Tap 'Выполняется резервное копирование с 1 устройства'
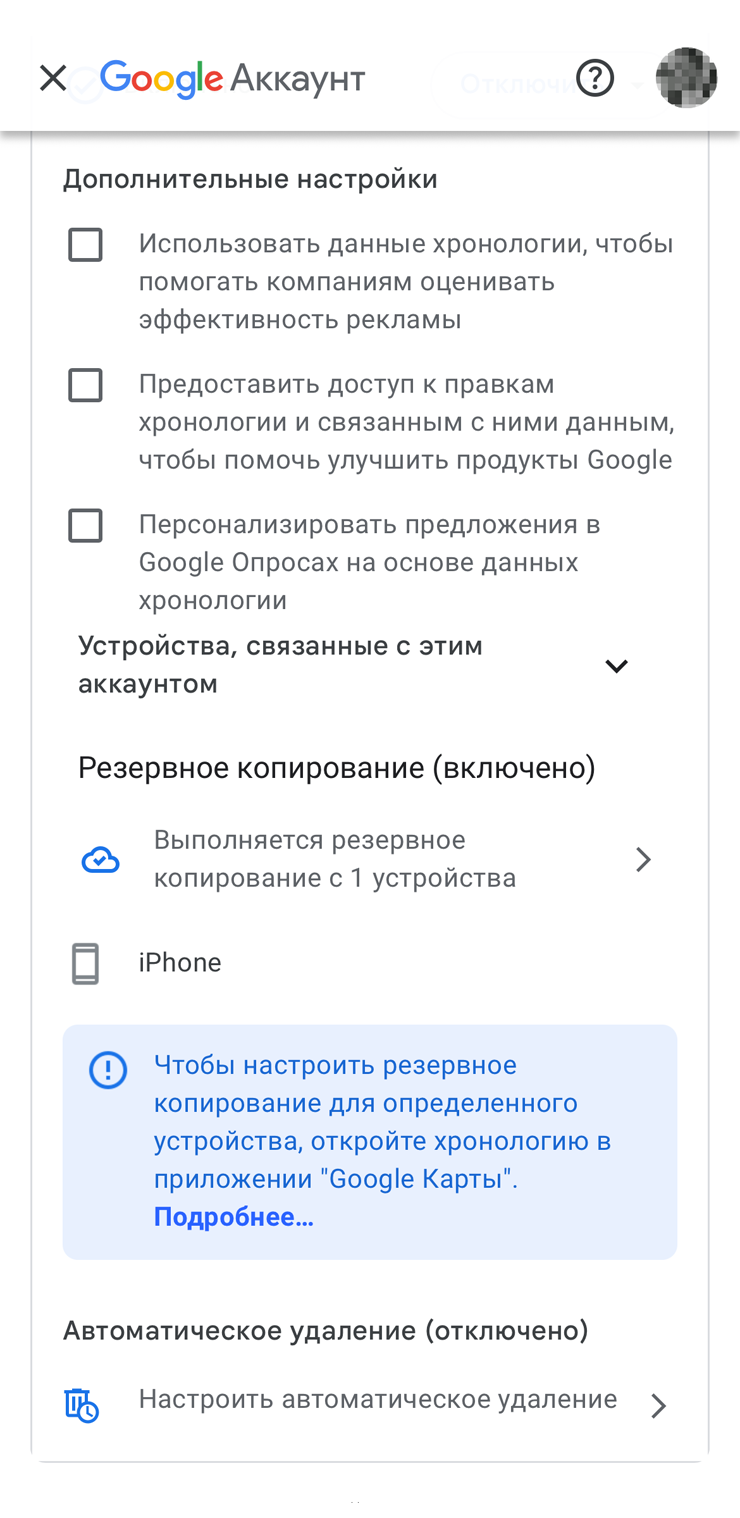 [334, 859]
